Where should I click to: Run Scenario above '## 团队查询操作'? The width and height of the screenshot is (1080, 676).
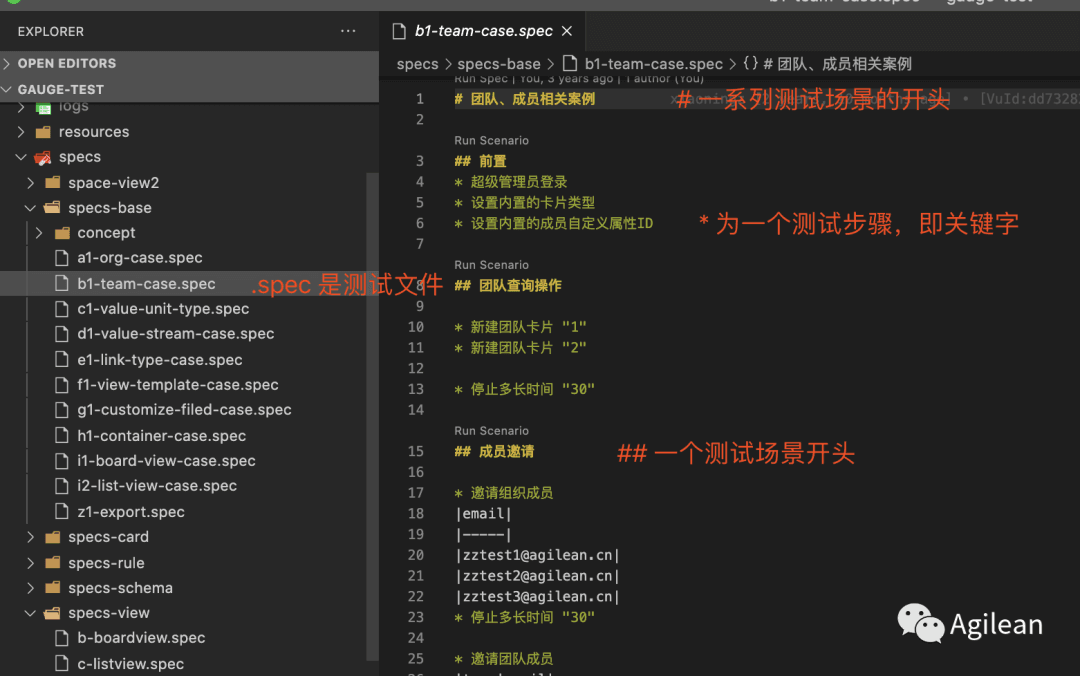(x=491, y=265)
